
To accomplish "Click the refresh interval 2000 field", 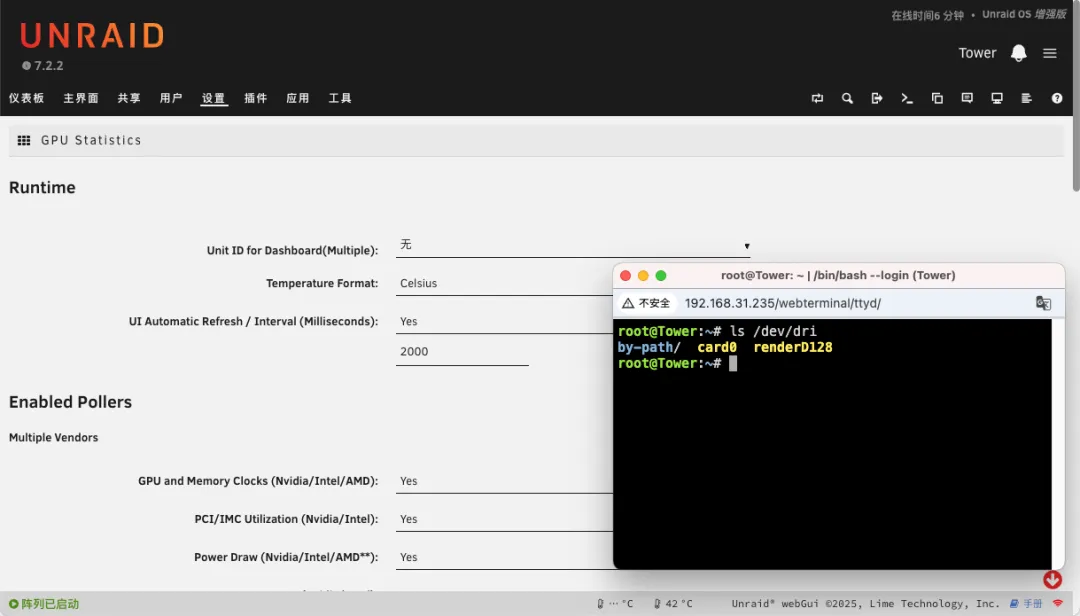I will 461,352.
